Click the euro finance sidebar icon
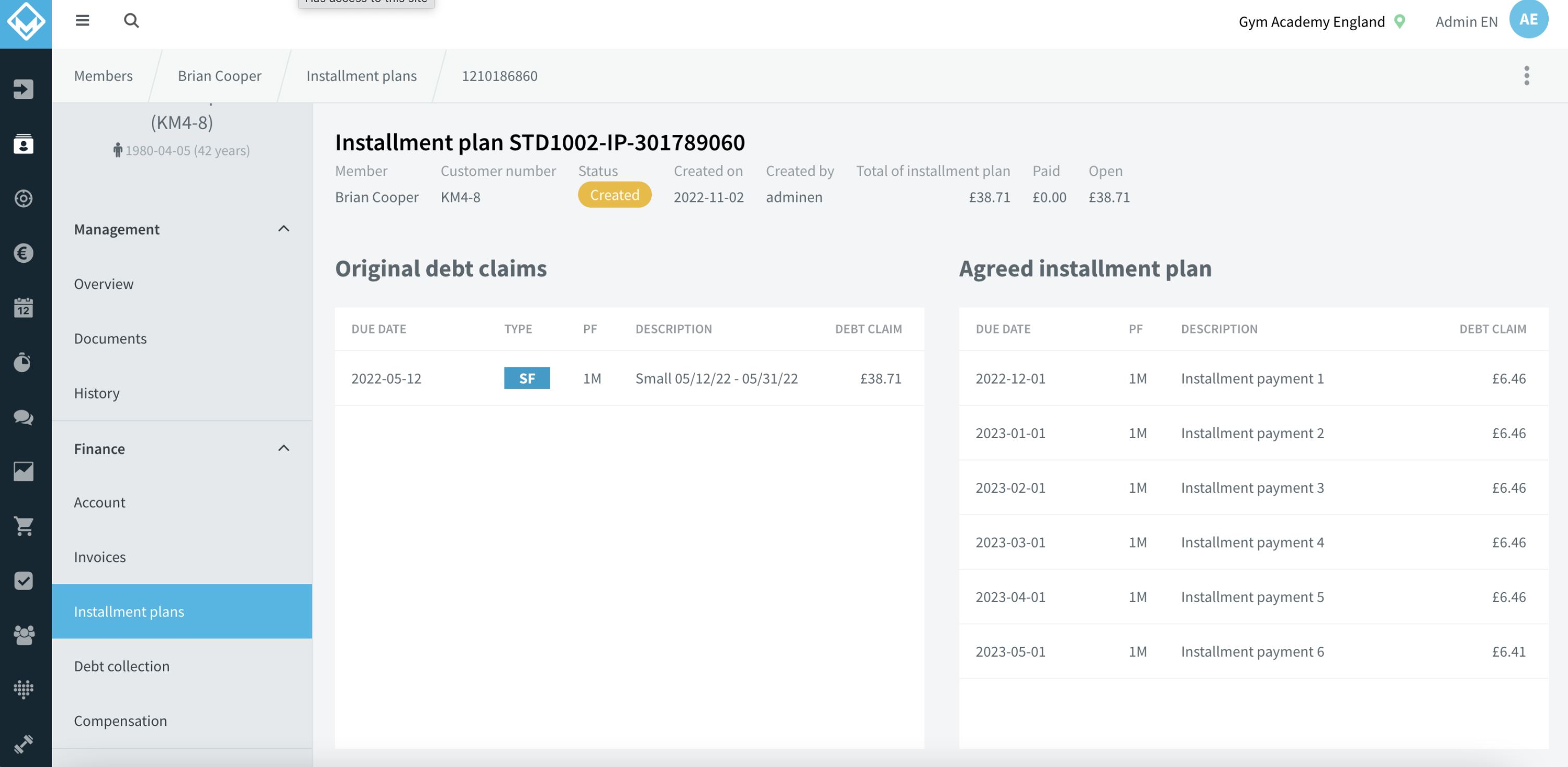Screen dimensions: 1568x767 pos(24,253)
